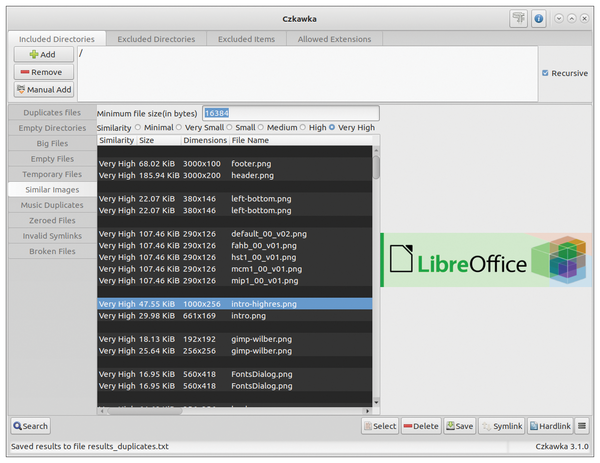Image resolution: width=600 pixels, height=463 pixels.
Task: Click the Symlink button
Action: [x=502, y=426]
